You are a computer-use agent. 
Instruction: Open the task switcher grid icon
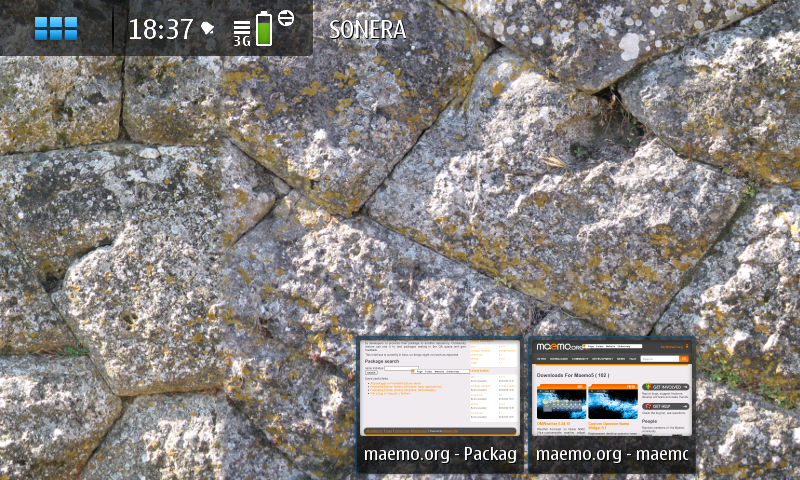point(56,28)
